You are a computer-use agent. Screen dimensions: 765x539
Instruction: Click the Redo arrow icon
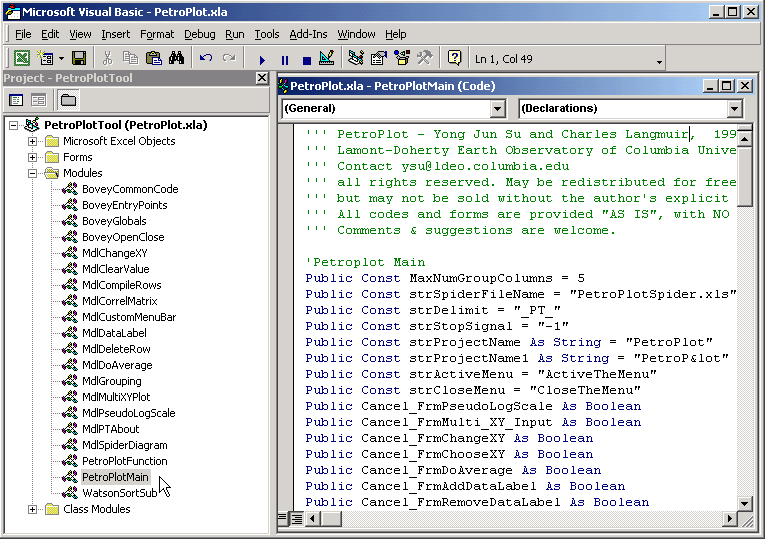(229, 59)
